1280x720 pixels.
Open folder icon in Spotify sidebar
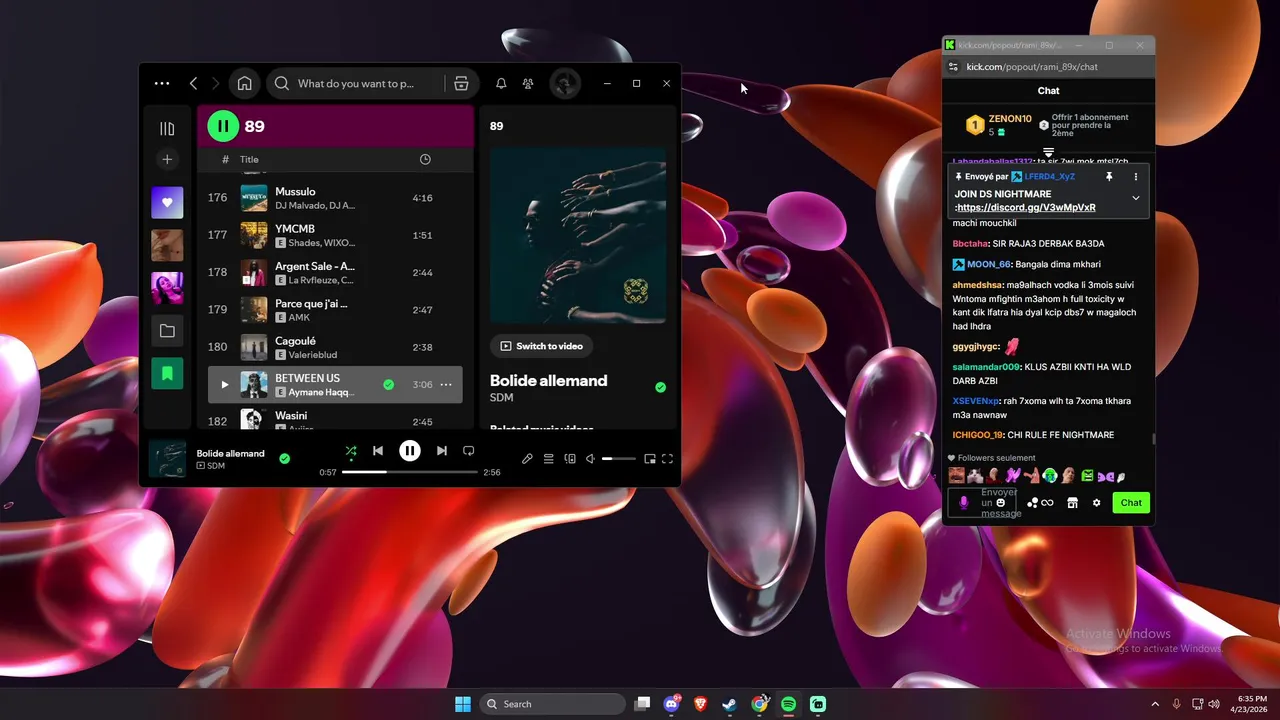(x=167, y=331)
